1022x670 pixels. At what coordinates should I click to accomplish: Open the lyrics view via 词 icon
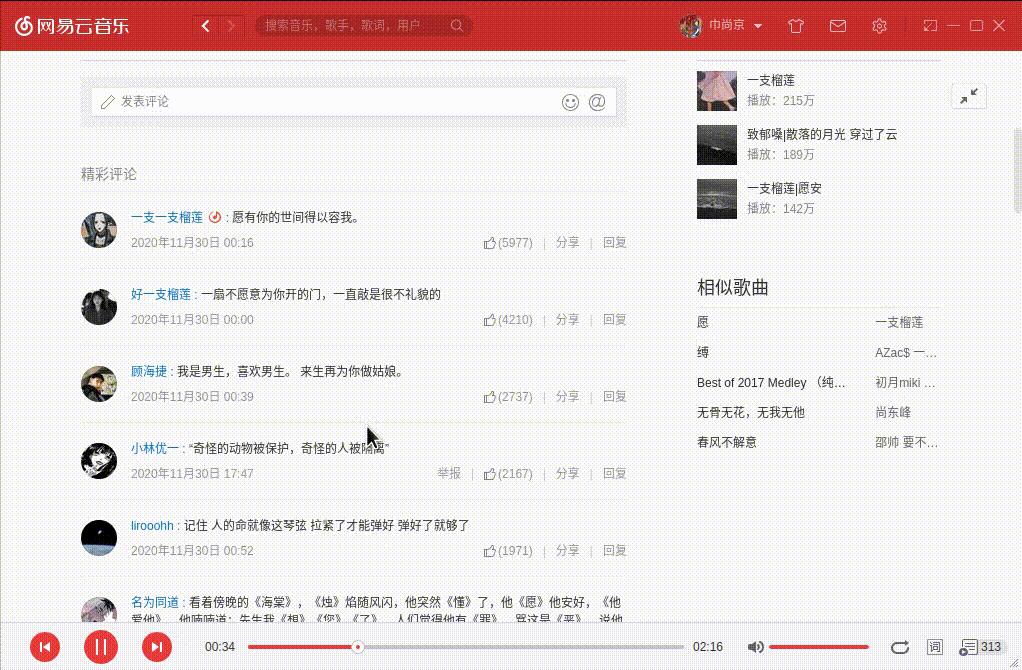(935, 647)
